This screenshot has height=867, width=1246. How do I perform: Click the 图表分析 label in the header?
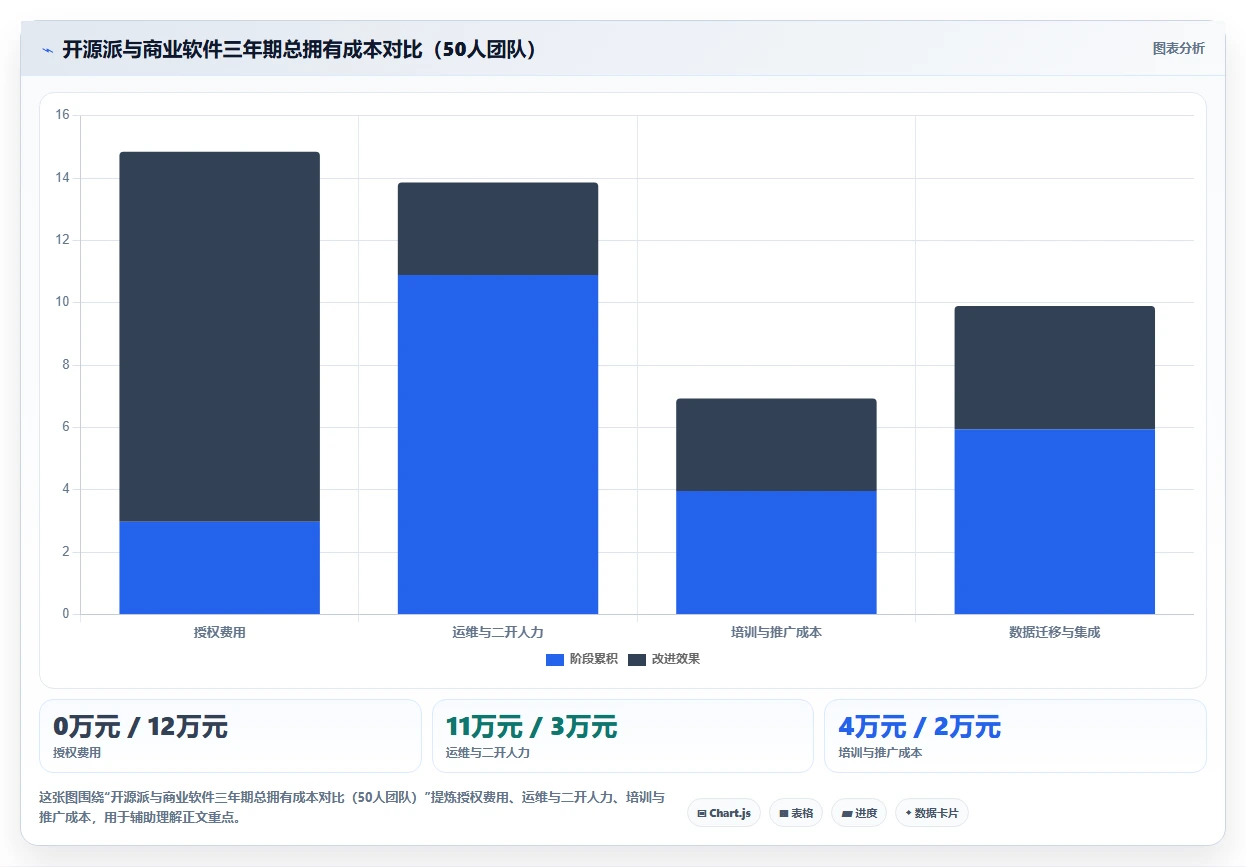click(1178, 48)
